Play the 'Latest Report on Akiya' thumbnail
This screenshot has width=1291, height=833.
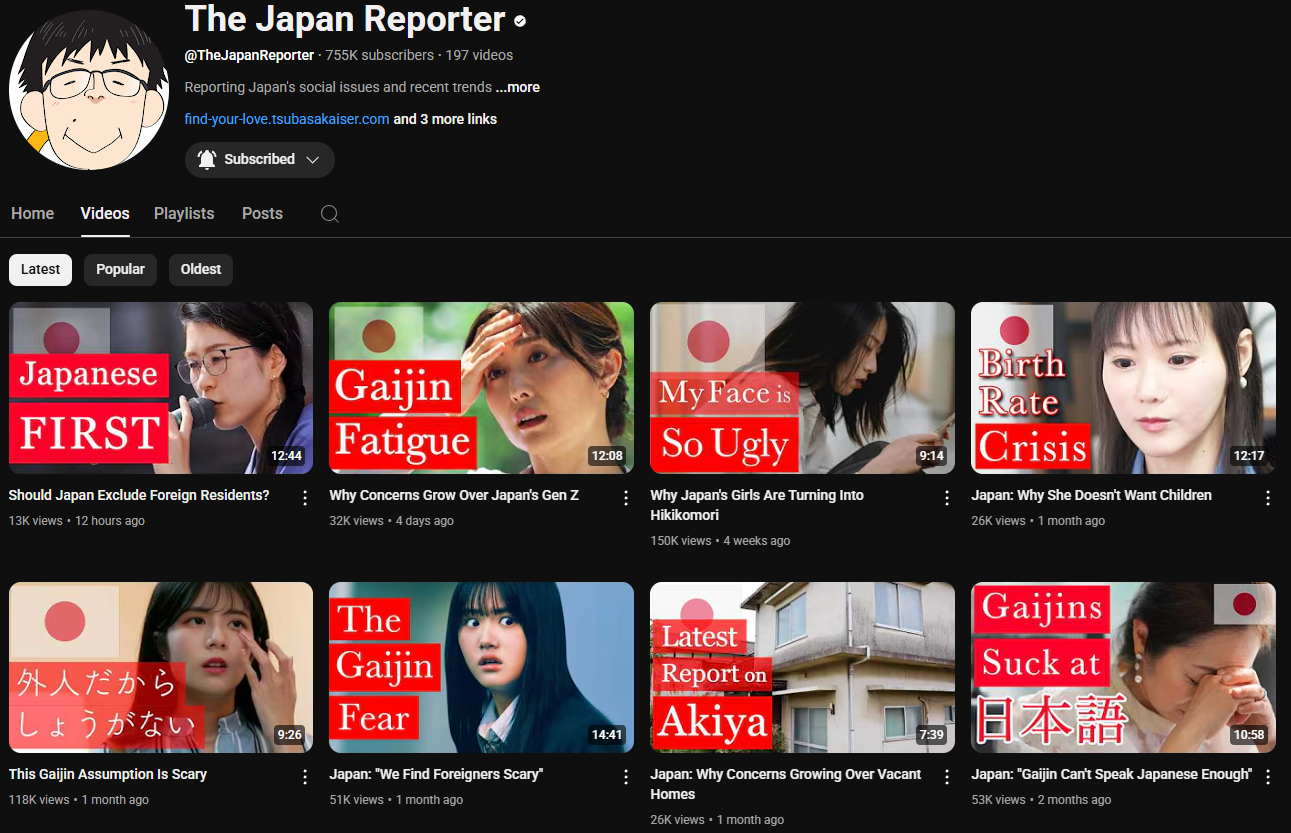[x=803, y=667]
